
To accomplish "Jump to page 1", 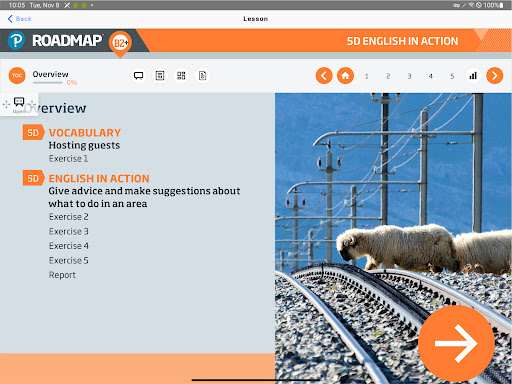I will 367,76.
